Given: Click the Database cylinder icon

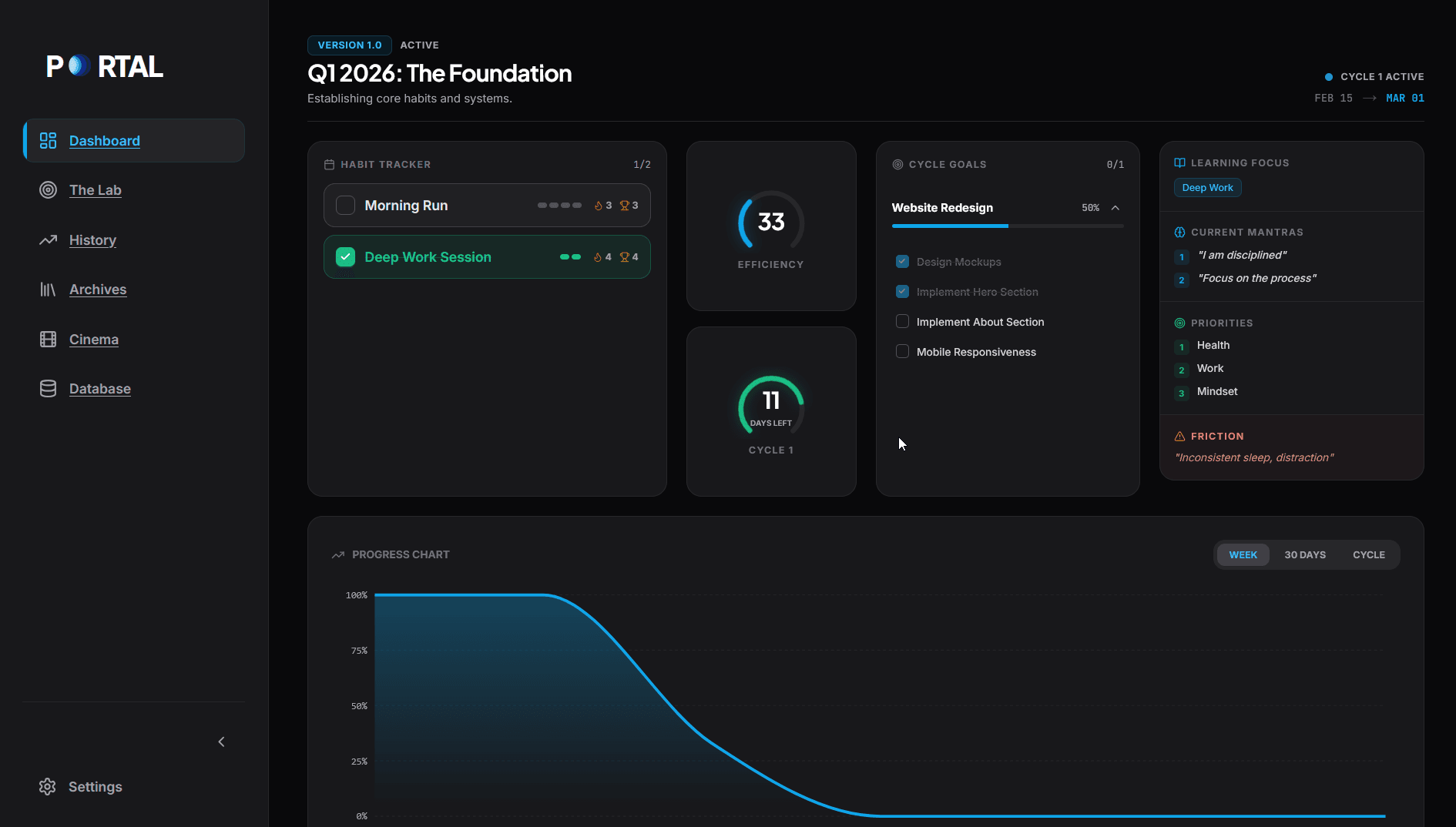Looking at the screenshot, I should tap(48, 389).
